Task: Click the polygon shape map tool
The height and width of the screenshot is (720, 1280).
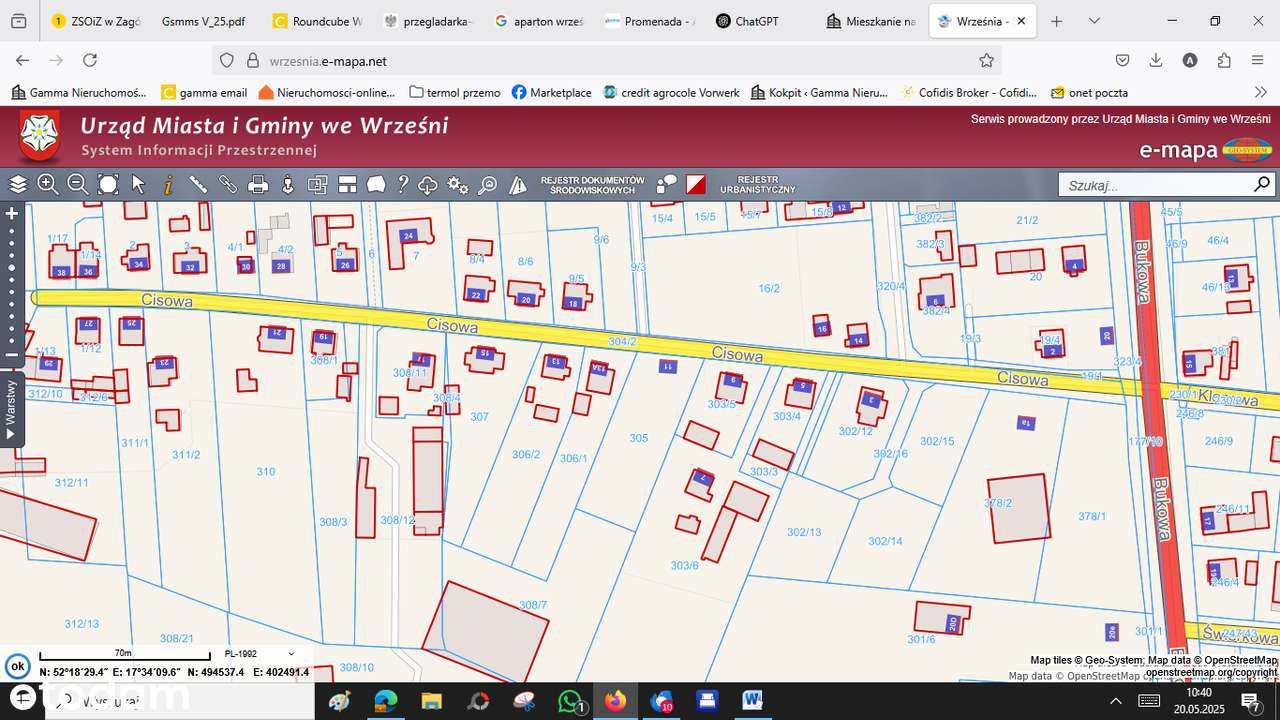Action: 376,184
